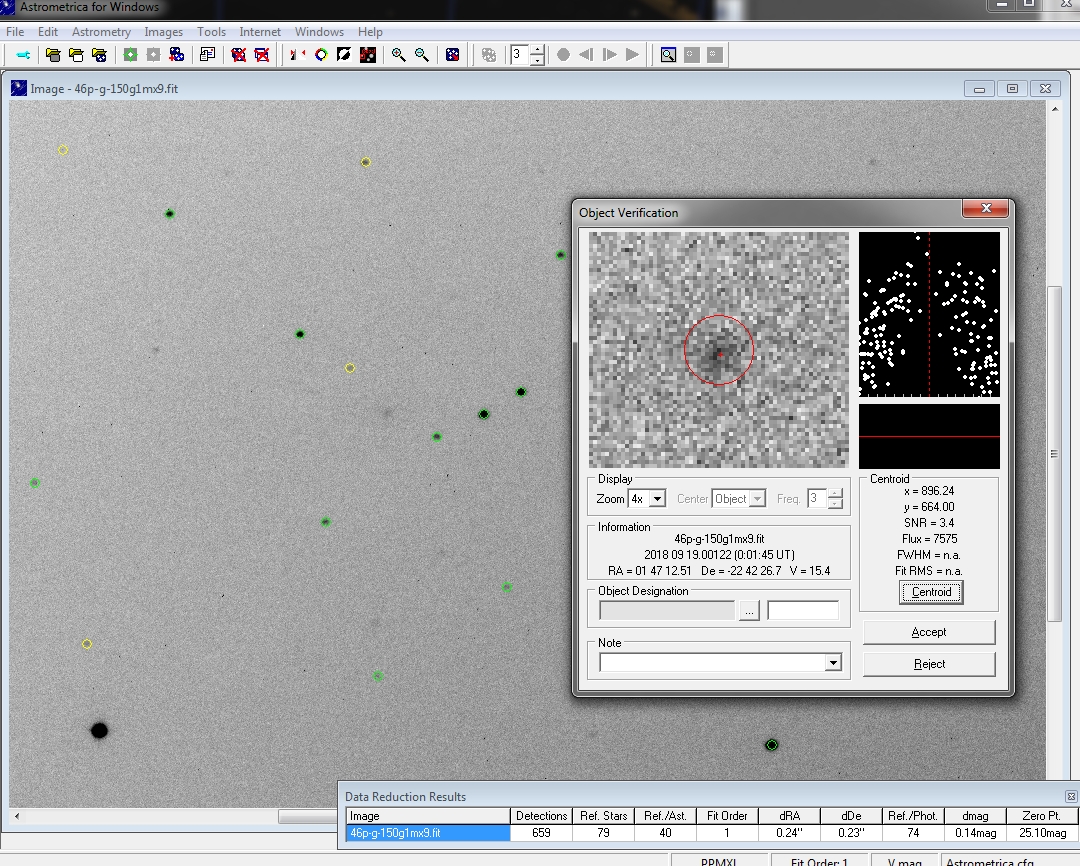Click the Track and Stack toolbar icon
The height and width of the screenshot is (866, 1080).
[177, 55]
